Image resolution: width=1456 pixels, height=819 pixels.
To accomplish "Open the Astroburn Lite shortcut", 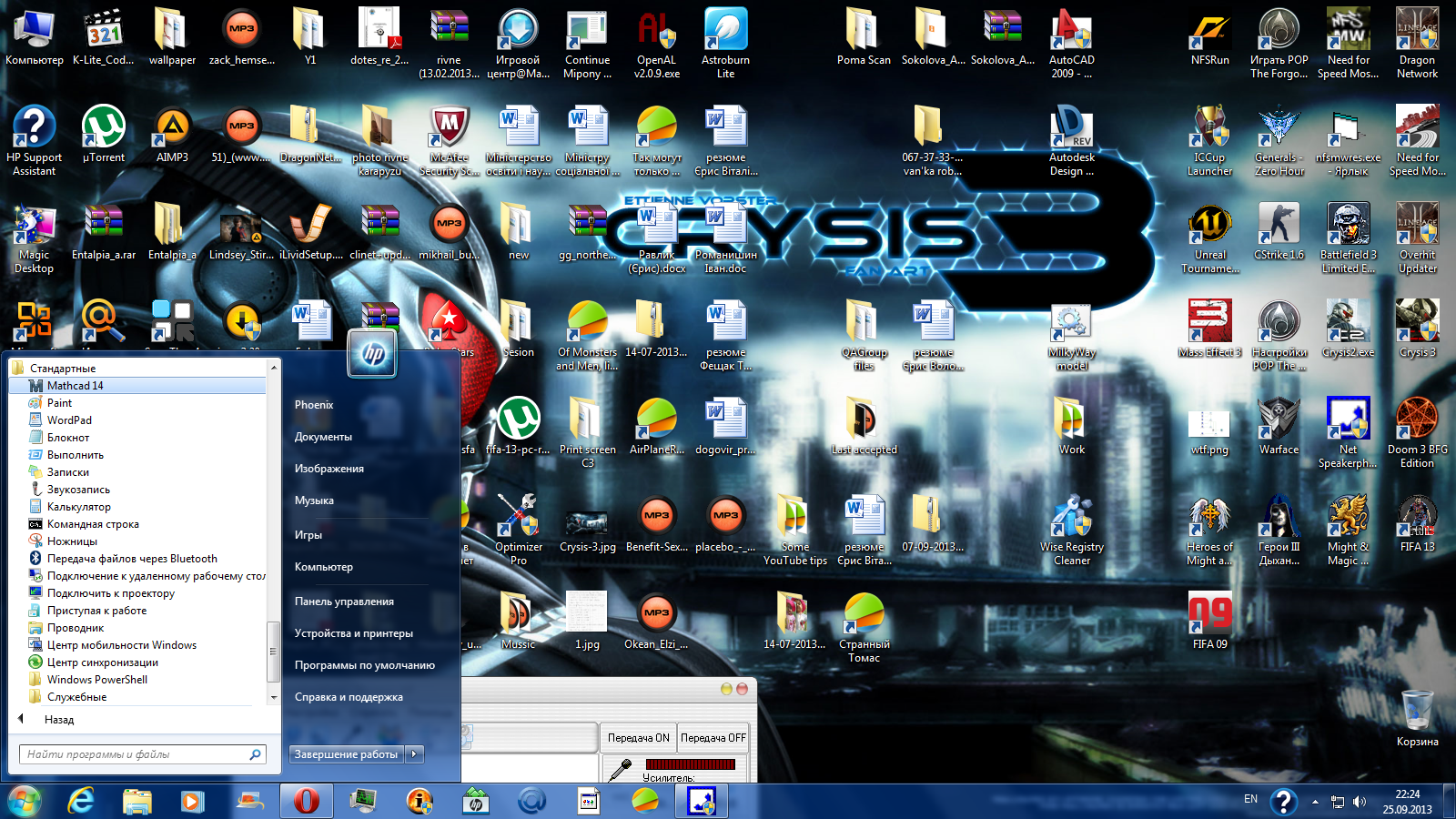I will pos(725,43).
